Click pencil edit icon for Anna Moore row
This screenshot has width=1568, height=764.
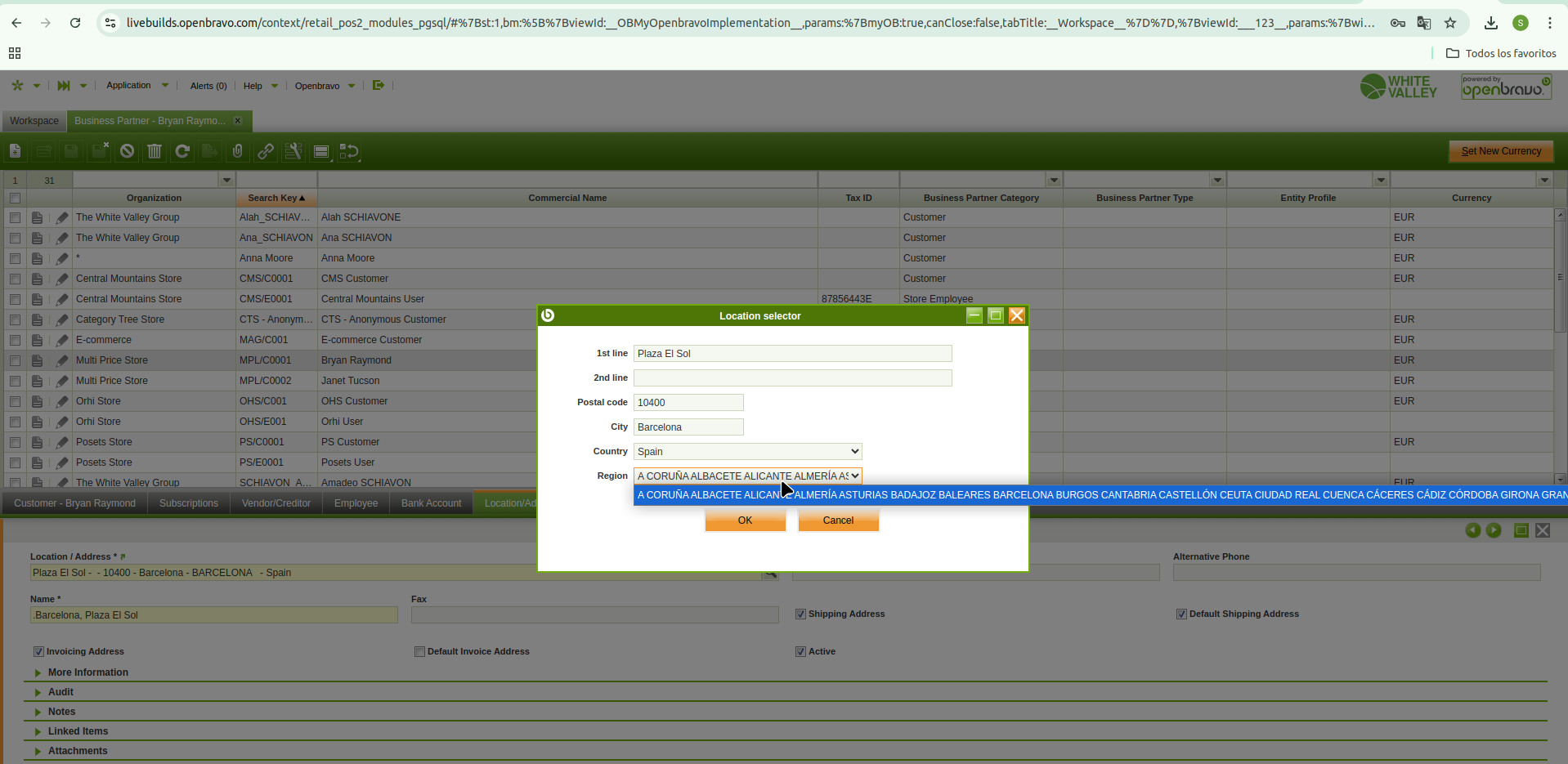point(62,258)
